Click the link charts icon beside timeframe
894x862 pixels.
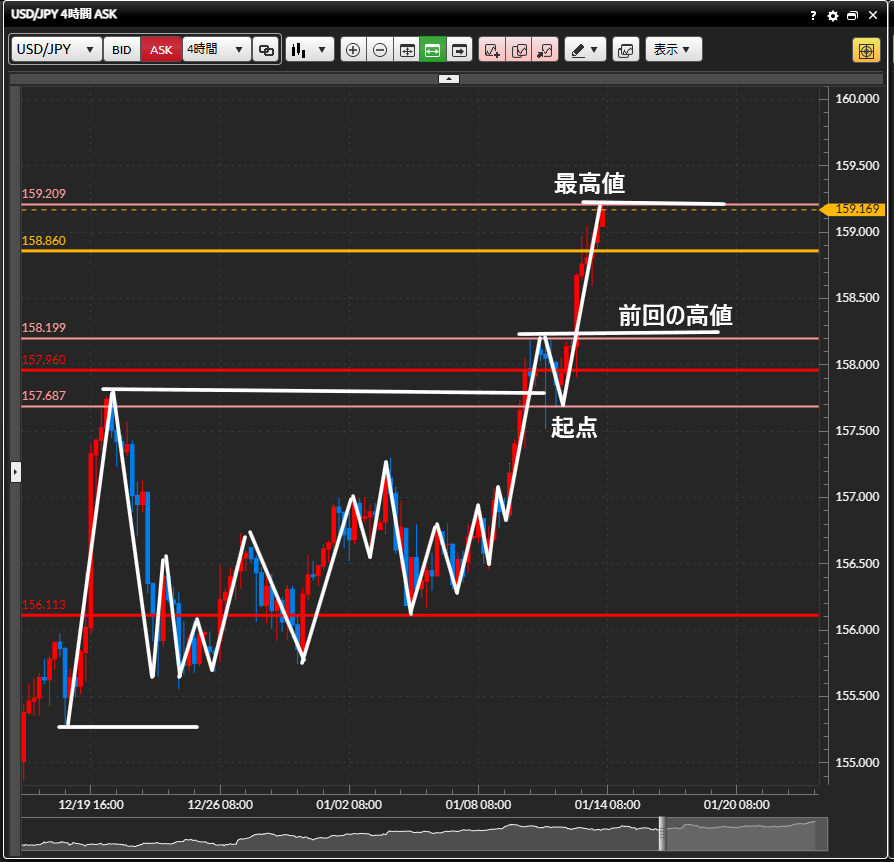tap(266, 49)
